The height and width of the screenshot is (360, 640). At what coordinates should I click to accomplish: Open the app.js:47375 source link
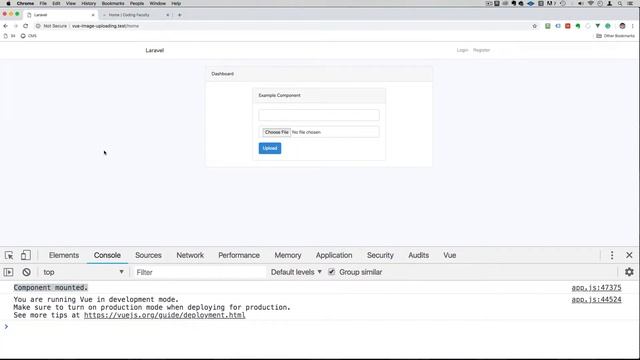(596, 288)
